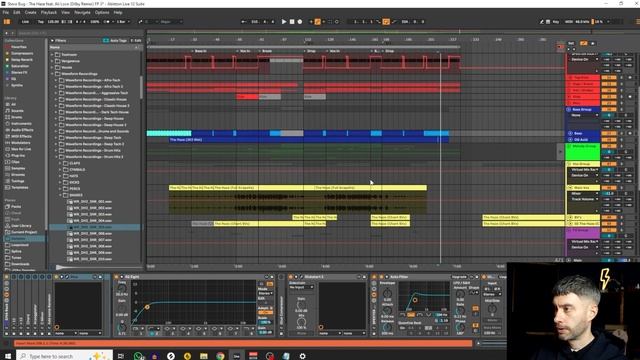Image resolution: width=640 pixels, height=360 pixels.
Task: Open Drums in the Library
Action: (x=16, y=117)
